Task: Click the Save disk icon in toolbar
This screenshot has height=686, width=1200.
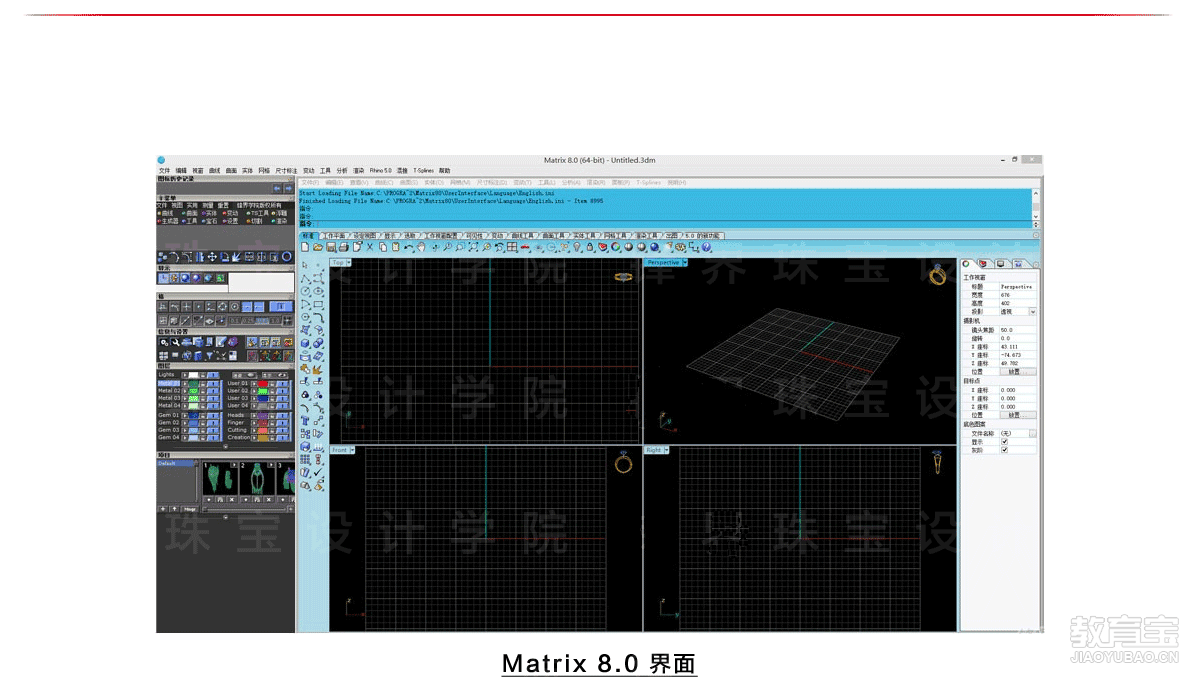Action: [331, 247]
